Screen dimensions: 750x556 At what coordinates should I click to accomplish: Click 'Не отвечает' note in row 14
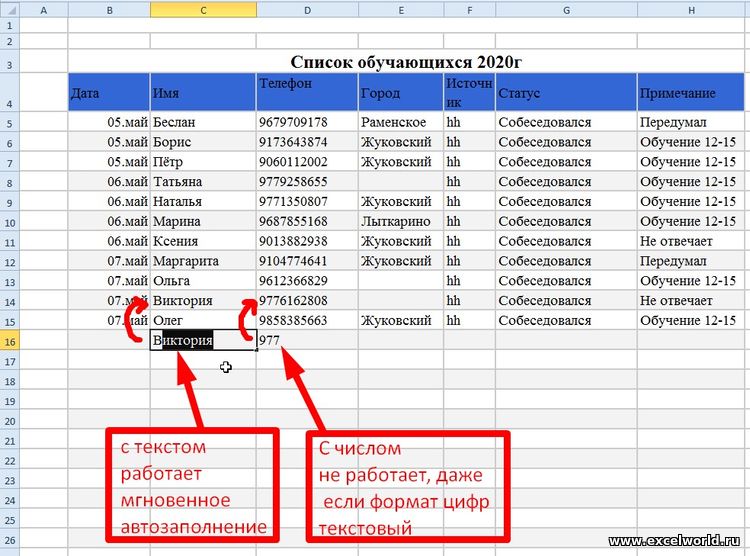(x=691, y=301)
